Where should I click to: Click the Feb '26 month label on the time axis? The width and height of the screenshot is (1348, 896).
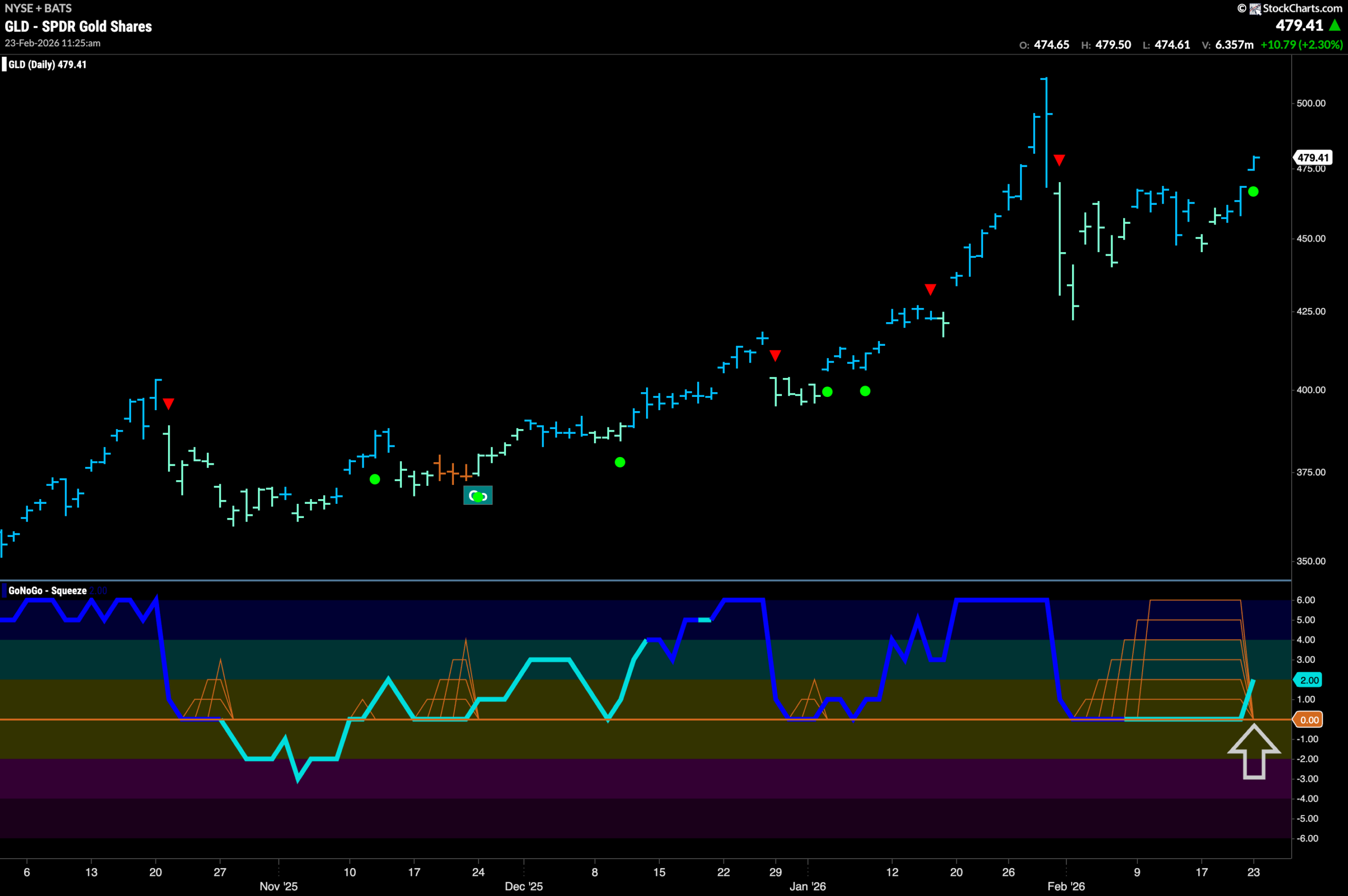[1066, 887]
